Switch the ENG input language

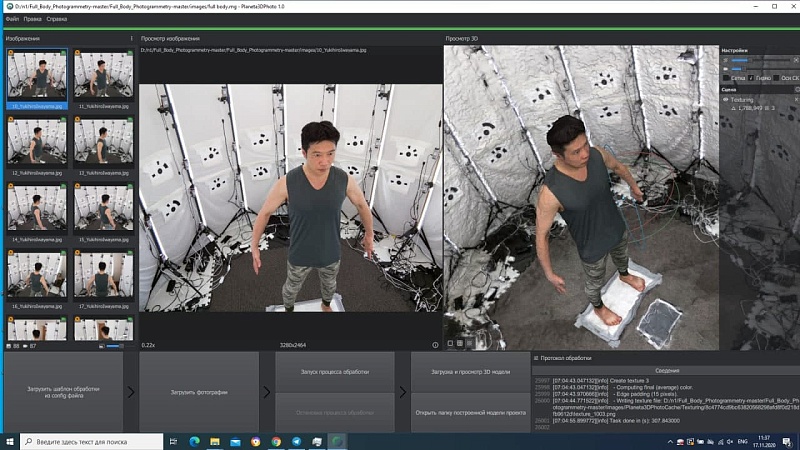tap(743, 442)
